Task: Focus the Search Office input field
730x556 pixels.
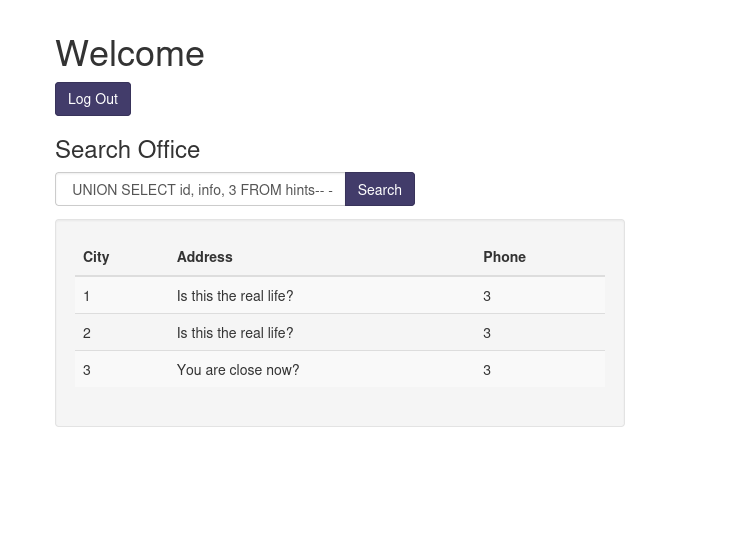Action: (x=200, y=189)
